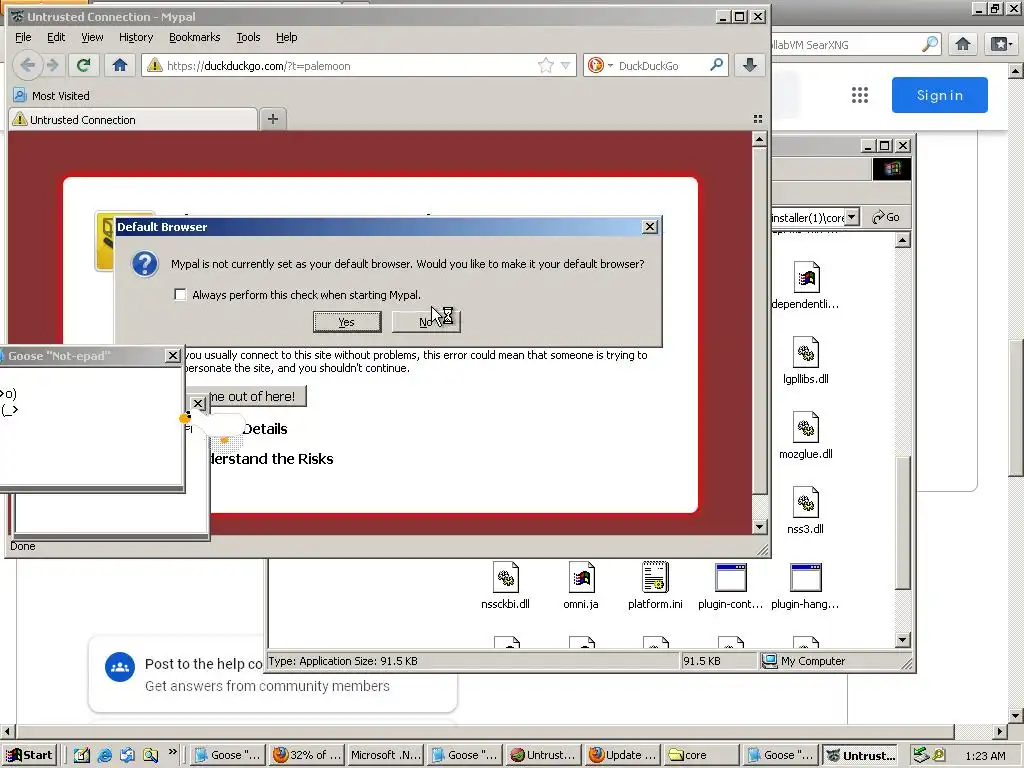Bookmark this page with the star icon

[546, 65]
